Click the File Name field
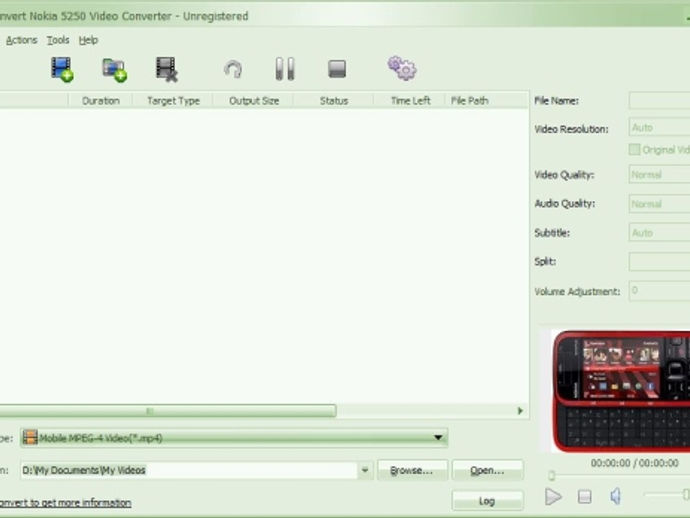The image size is (690, 518). (x=660, y=100)
